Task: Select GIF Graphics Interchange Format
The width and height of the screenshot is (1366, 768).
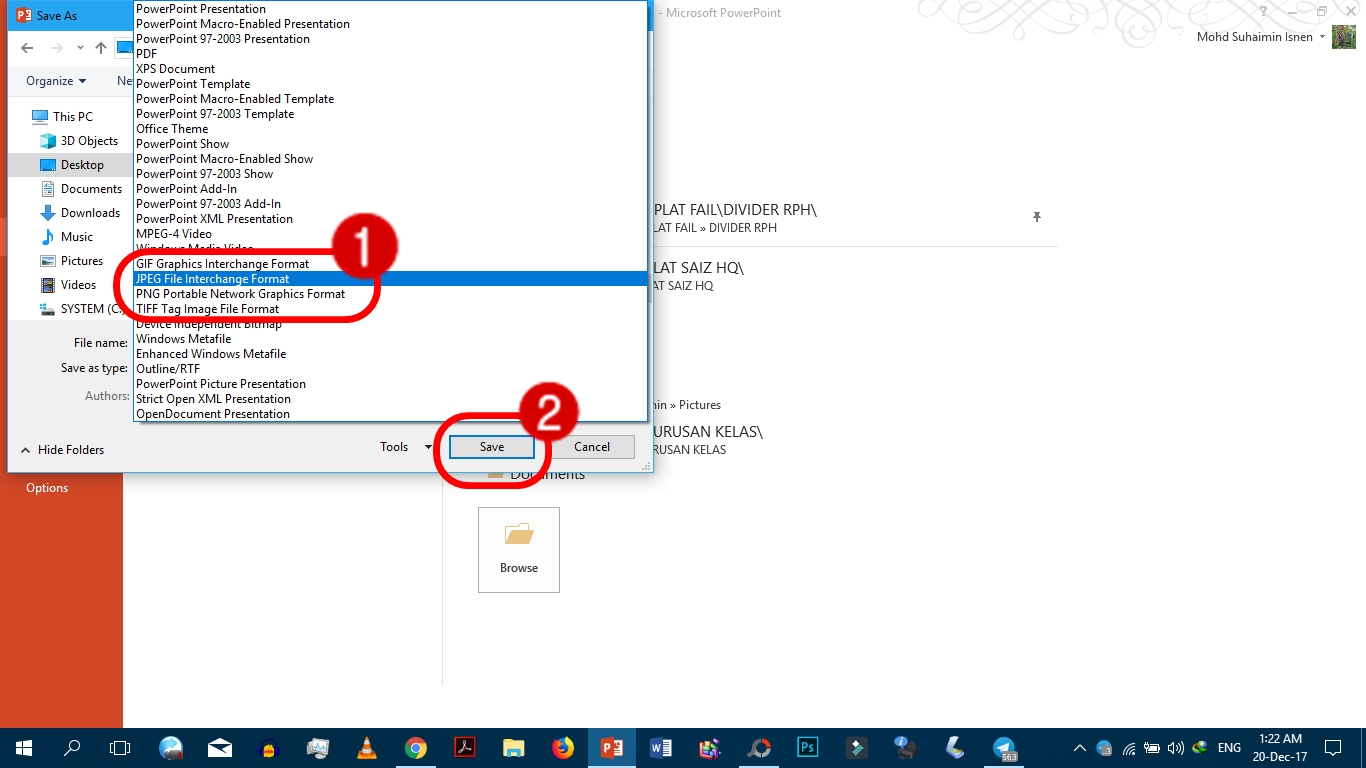Action: click(x=391, y=264)
